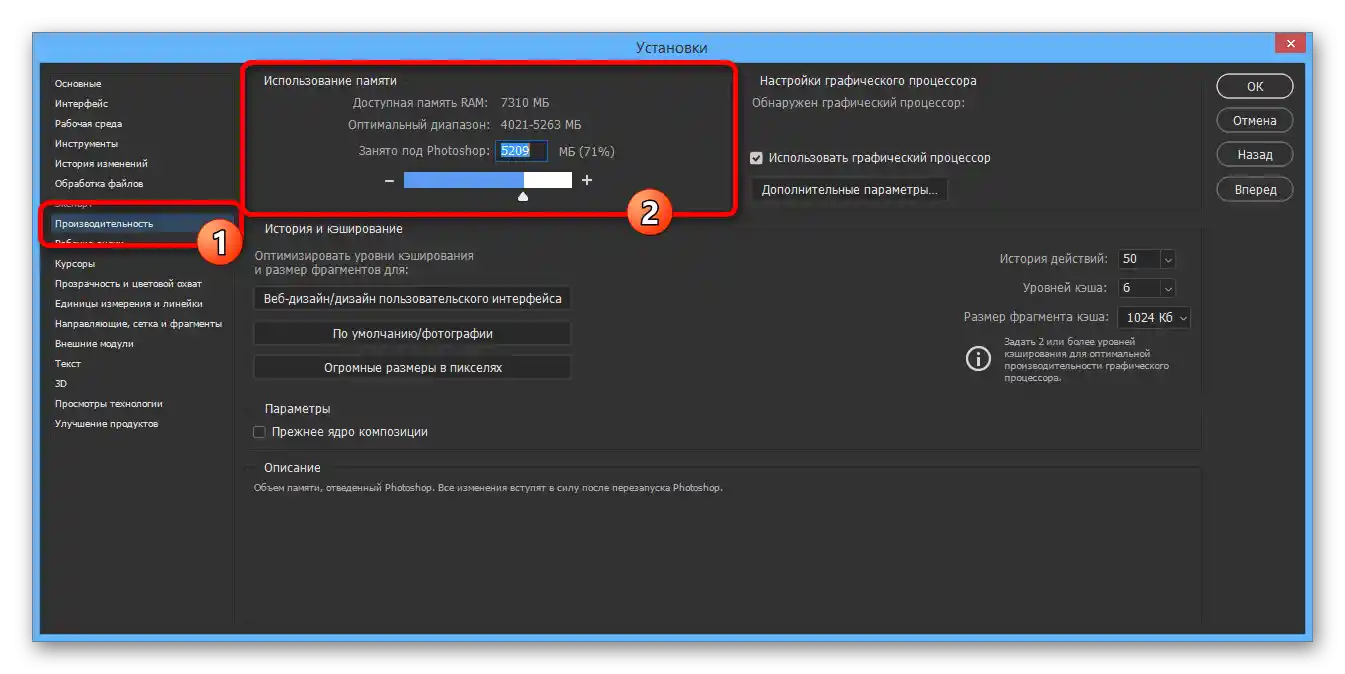This screenshot has width=1345, height=674.
Task: Select the 3D category
Action: [61, 384]
